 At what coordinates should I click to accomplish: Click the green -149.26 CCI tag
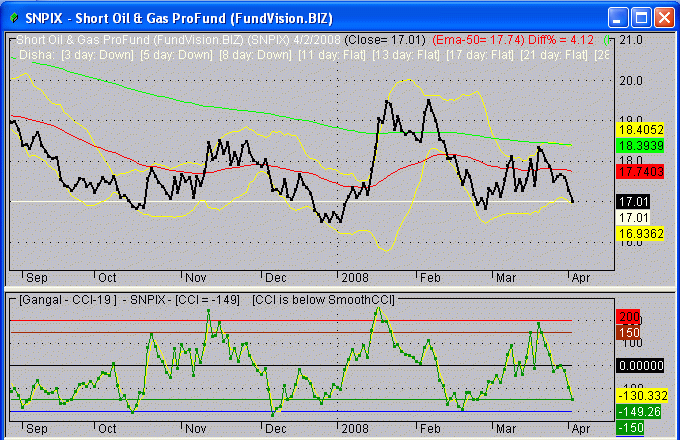tap(639, 412)
